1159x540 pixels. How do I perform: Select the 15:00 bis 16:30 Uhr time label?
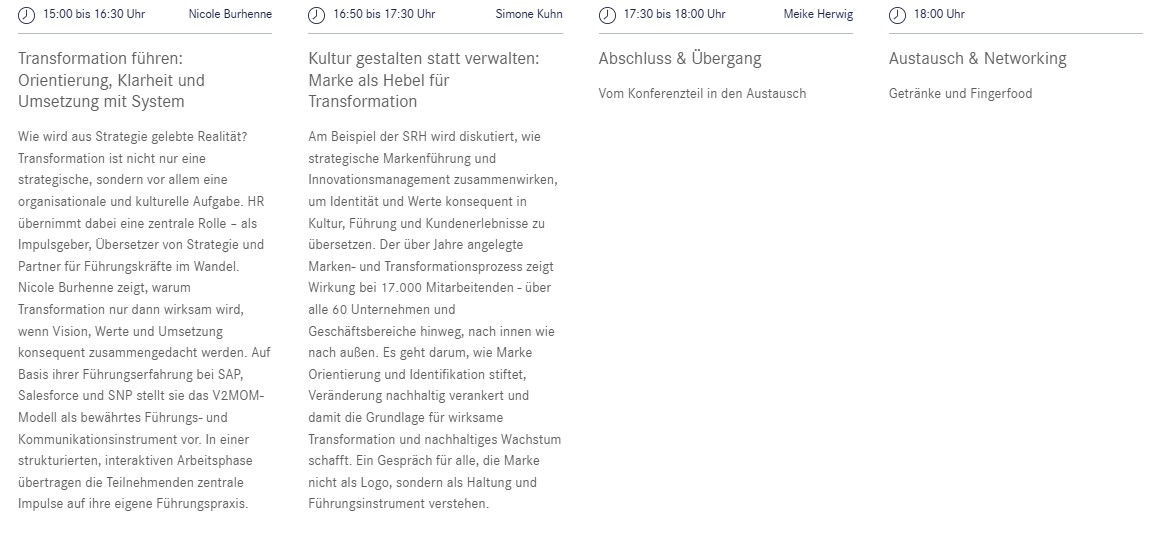[x=94, y=14]
